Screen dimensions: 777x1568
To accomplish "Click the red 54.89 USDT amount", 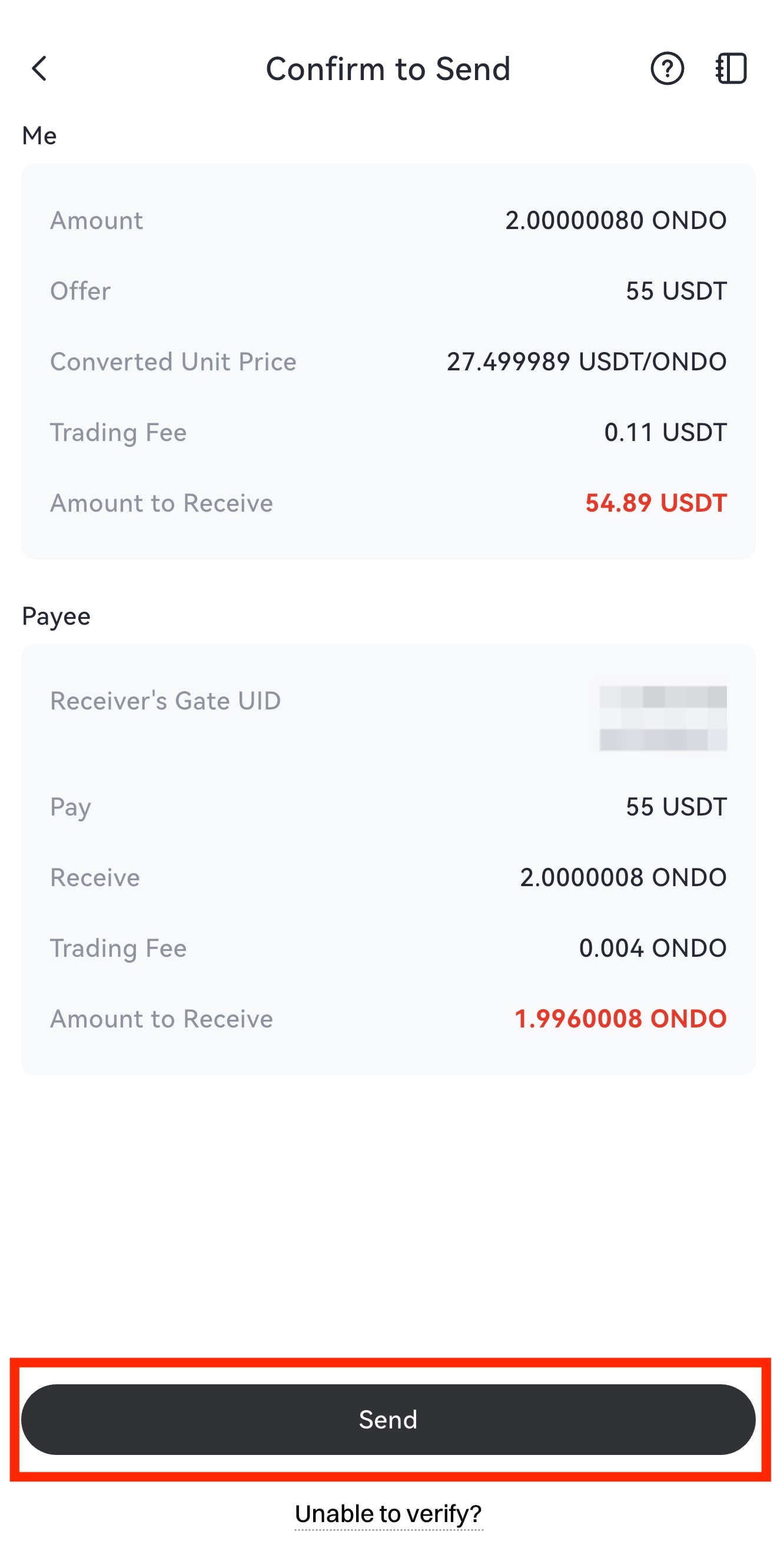I will 655,503.
